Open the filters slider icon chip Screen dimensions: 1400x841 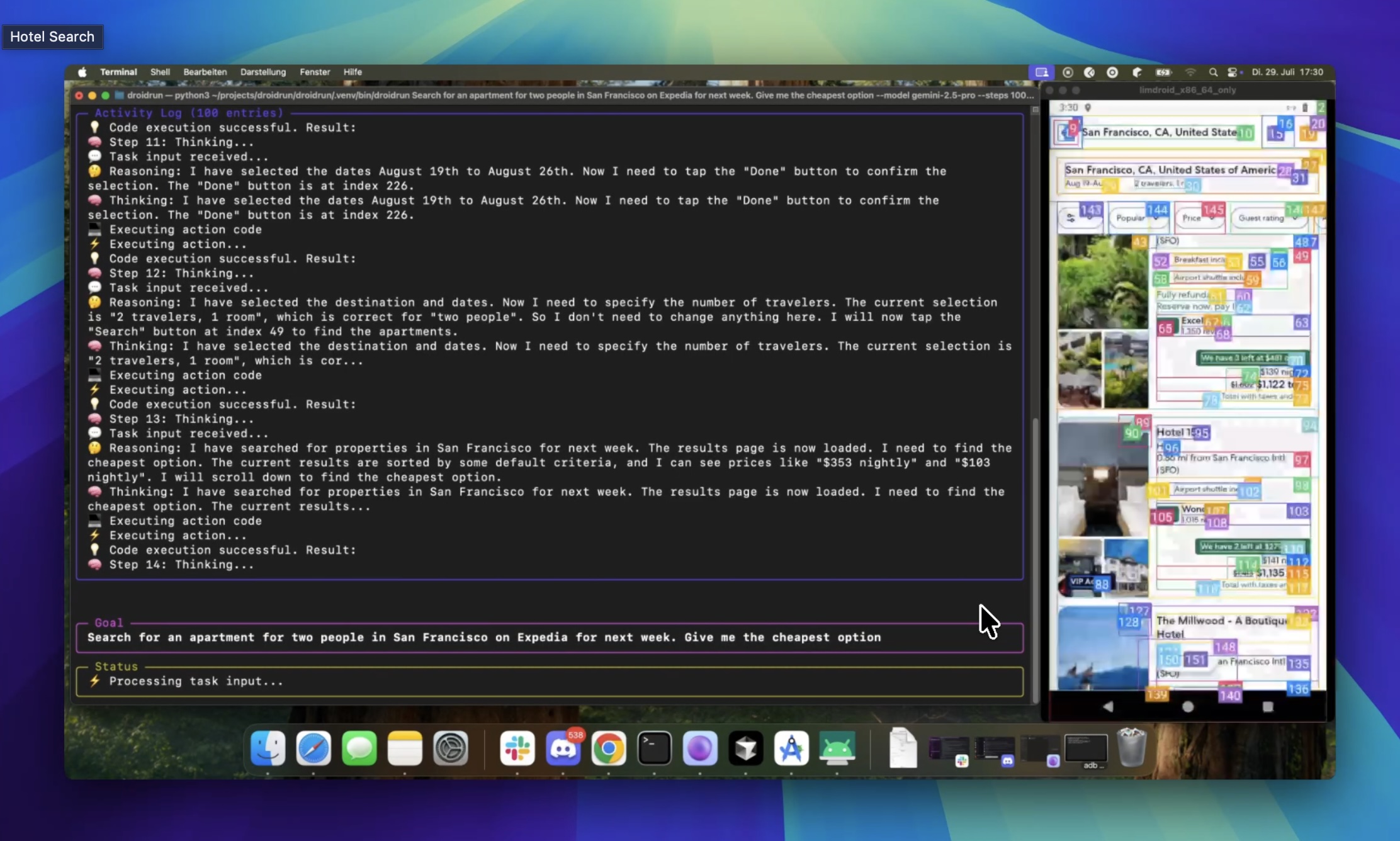pyautogui.click(x=1071, y=218)
